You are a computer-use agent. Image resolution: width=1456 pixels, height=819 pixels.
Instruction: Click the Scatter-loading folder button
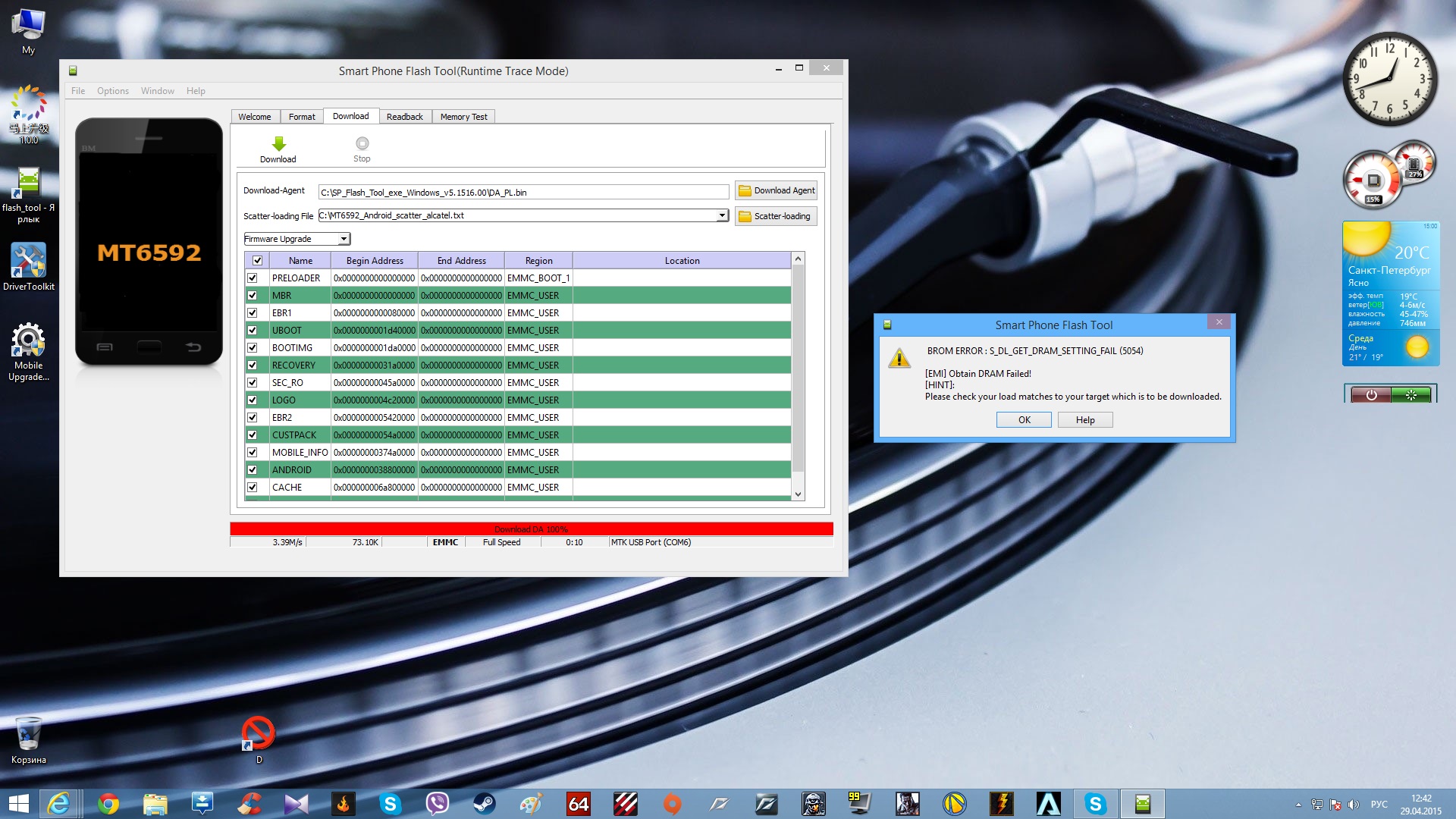click(x=776, y=216)
